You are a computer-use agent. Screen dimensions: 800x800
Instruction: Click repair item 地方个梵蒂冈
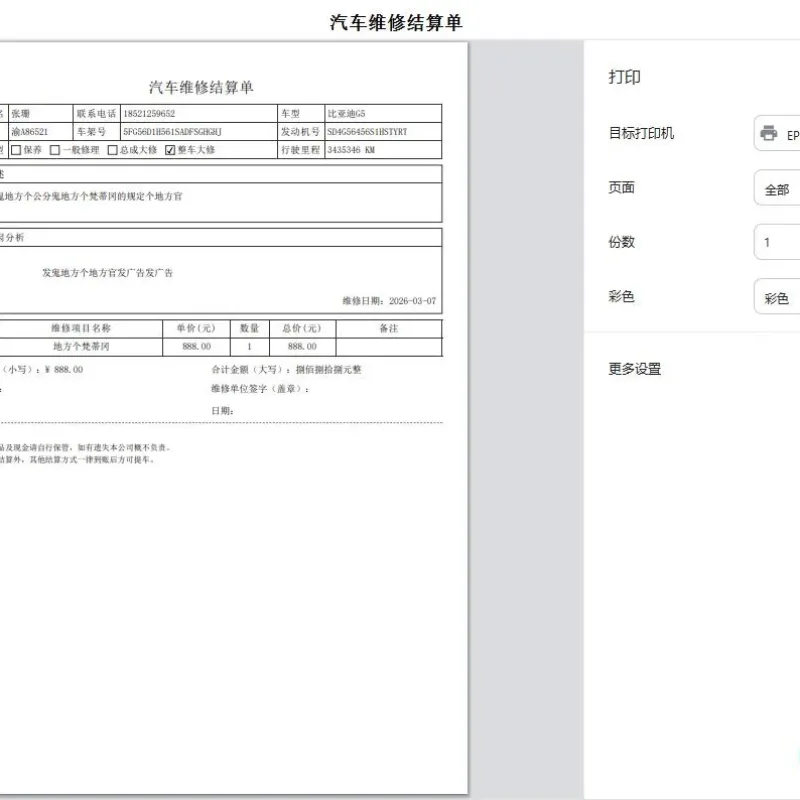tap(81, 346)
